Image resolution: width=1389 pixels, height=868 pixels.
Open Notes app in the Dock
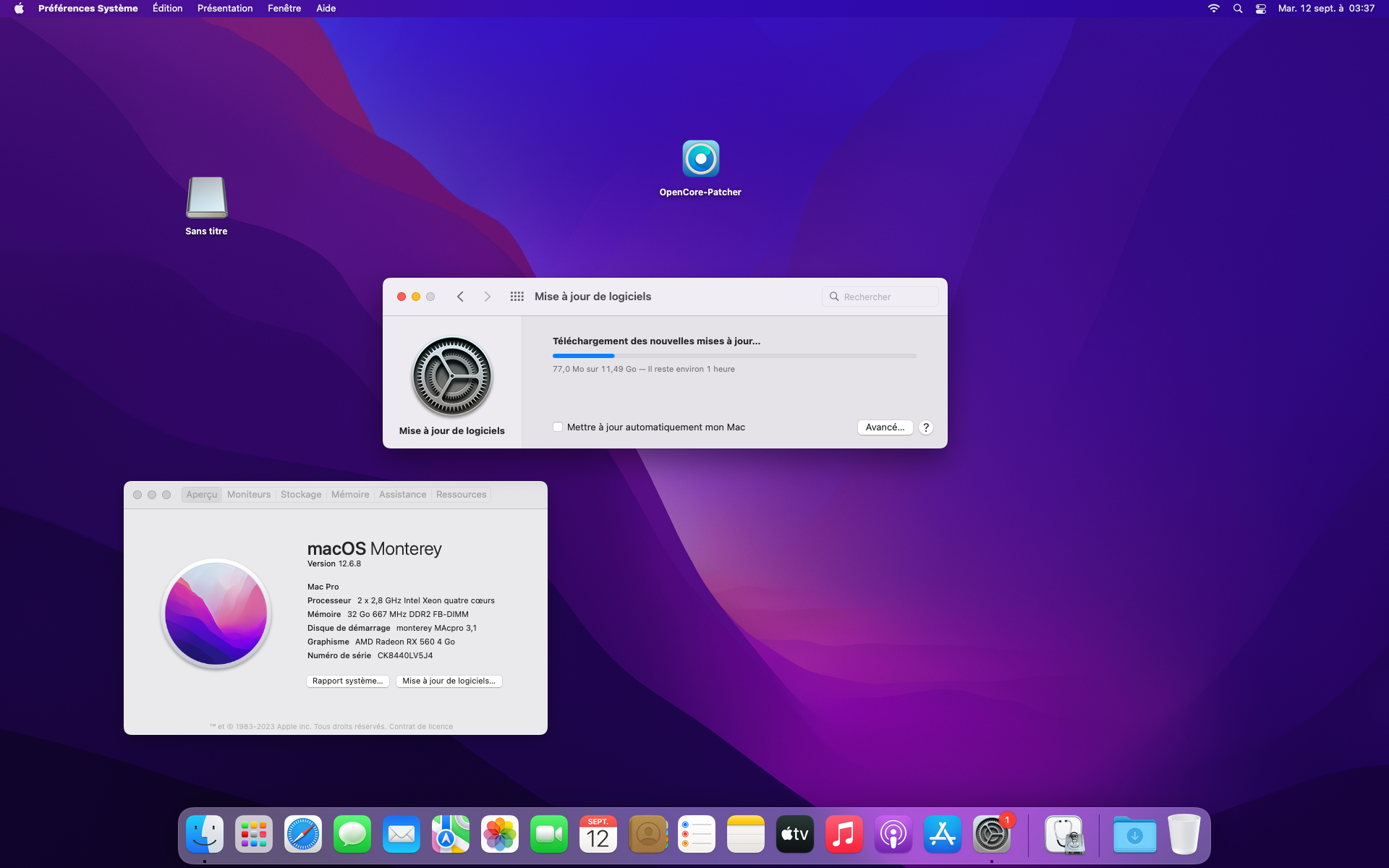(746, 834)
